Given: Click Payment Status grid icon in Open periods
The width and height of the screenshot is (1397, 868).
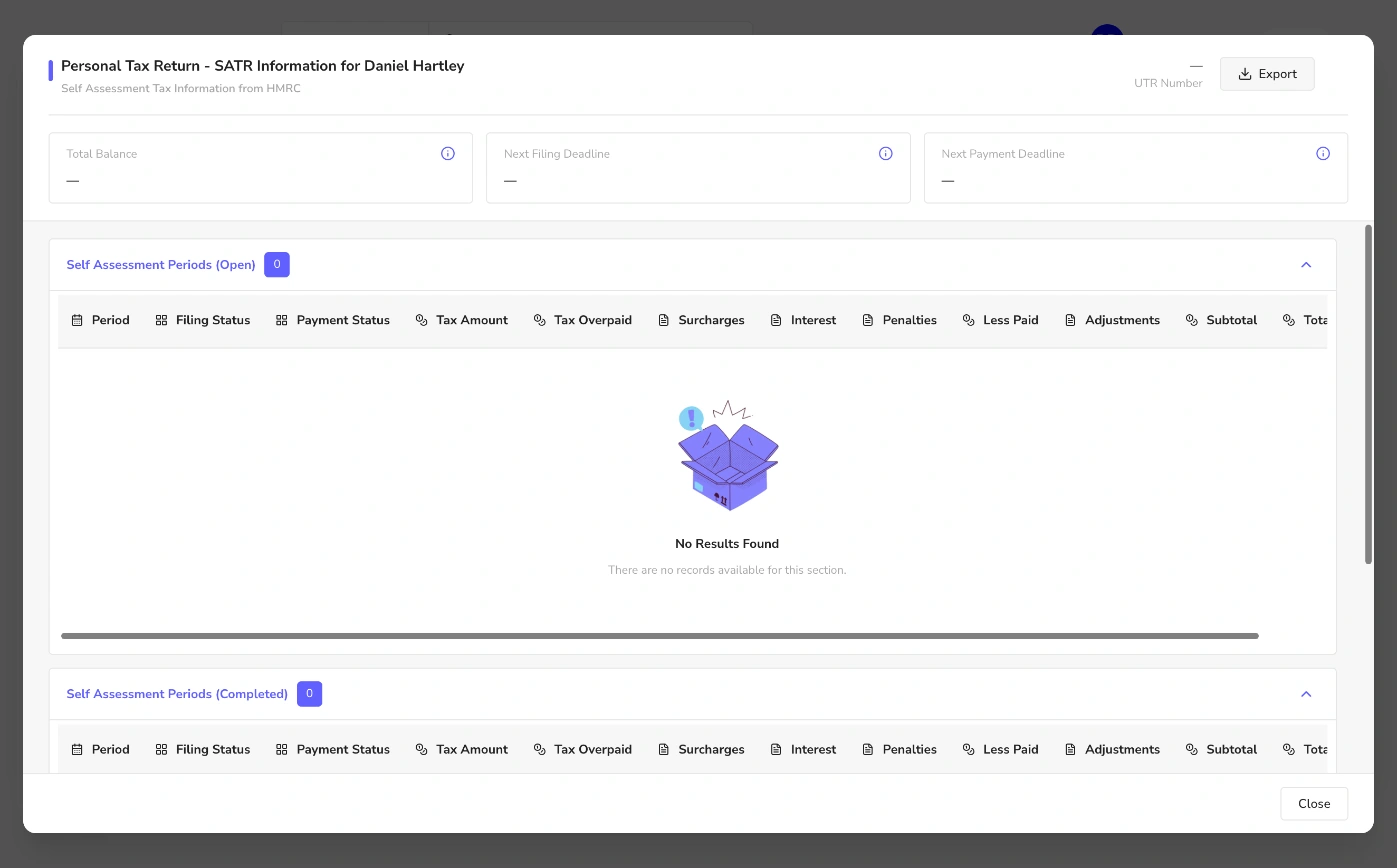Looking at the screenshot, I should point(282,320).
